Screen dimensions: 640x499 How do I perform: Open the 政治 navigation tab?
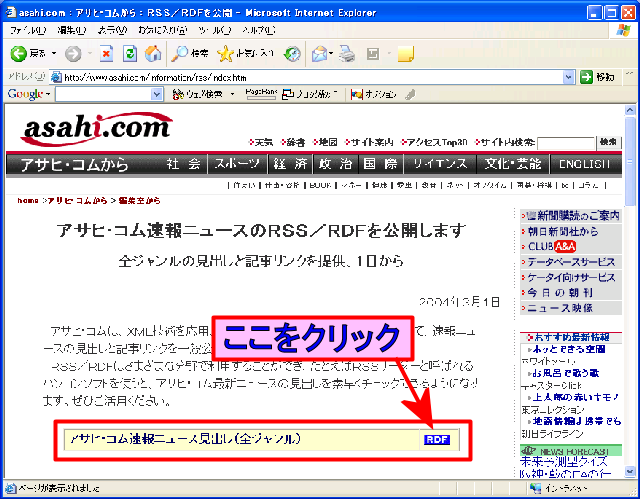click(x=336, y=164)
